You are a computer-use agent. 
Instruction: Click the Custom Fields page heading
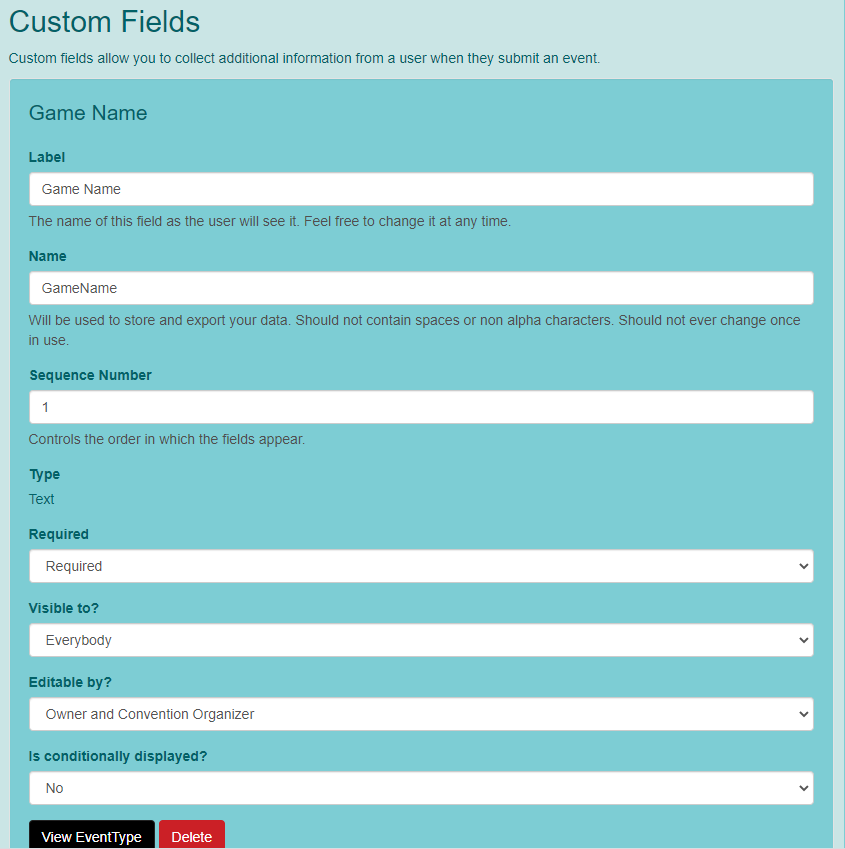(x=104, y=22)
